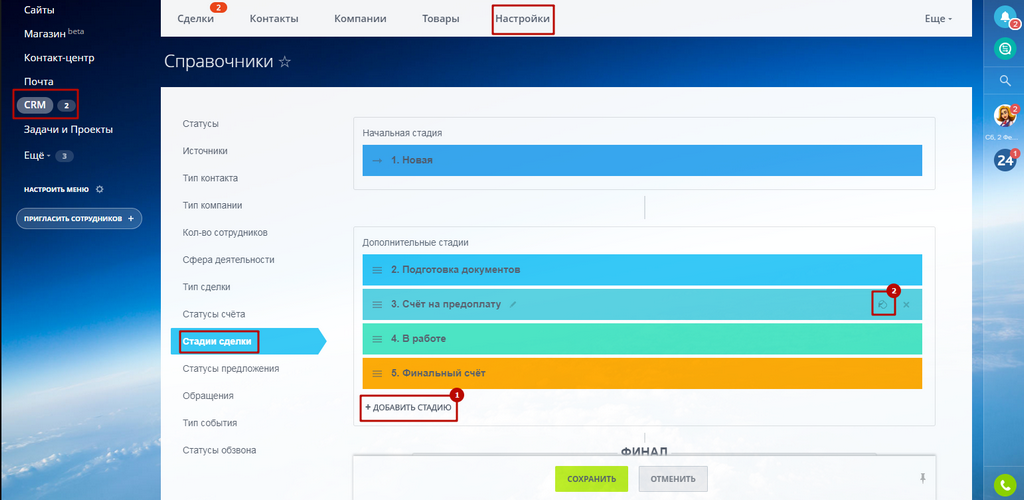Open Почта in left sidebar
The image size is (1024, 500).
click(39, 82)
